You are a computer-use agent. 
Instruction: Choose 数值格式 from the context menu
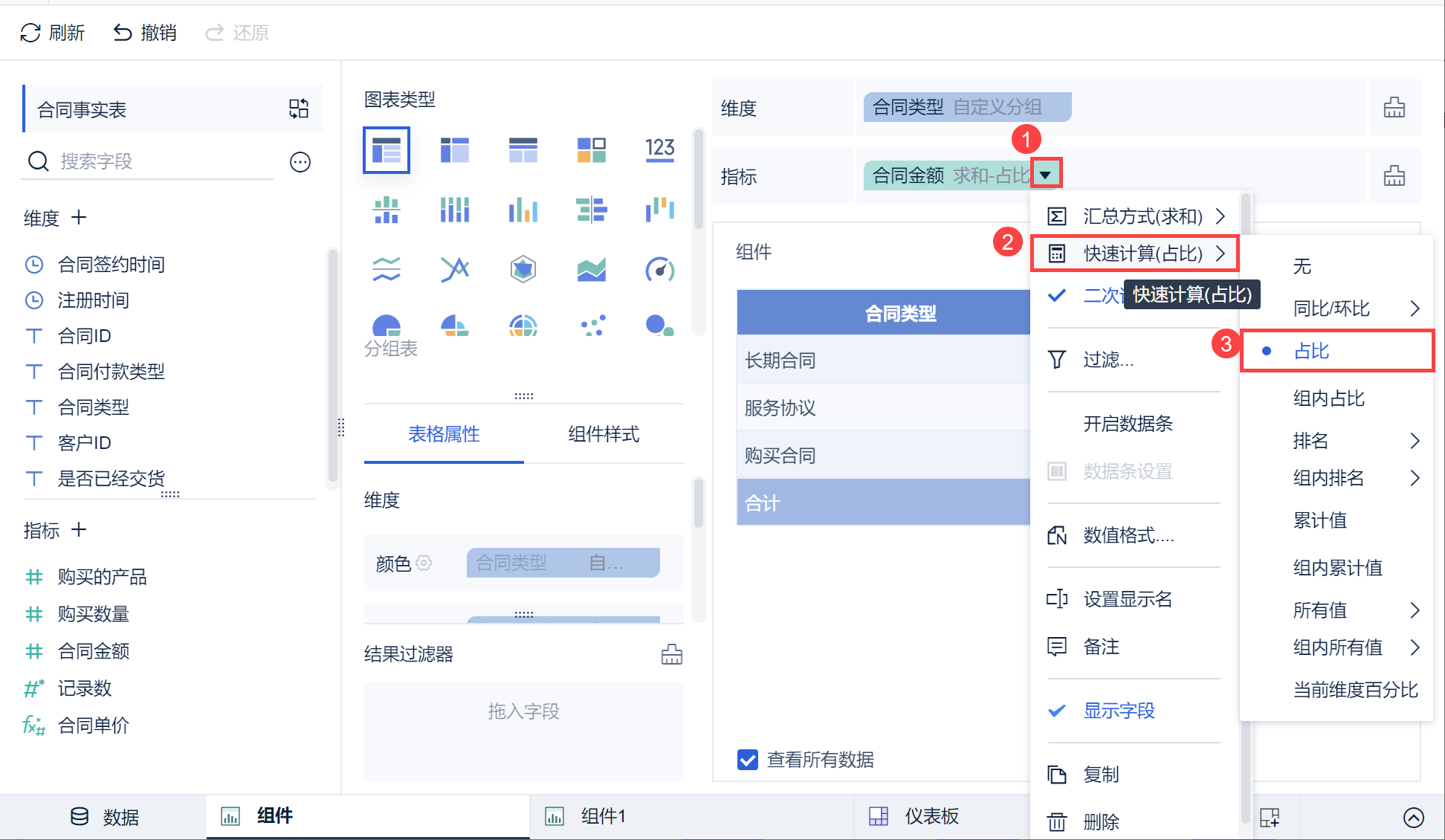tap(1128, 535)
